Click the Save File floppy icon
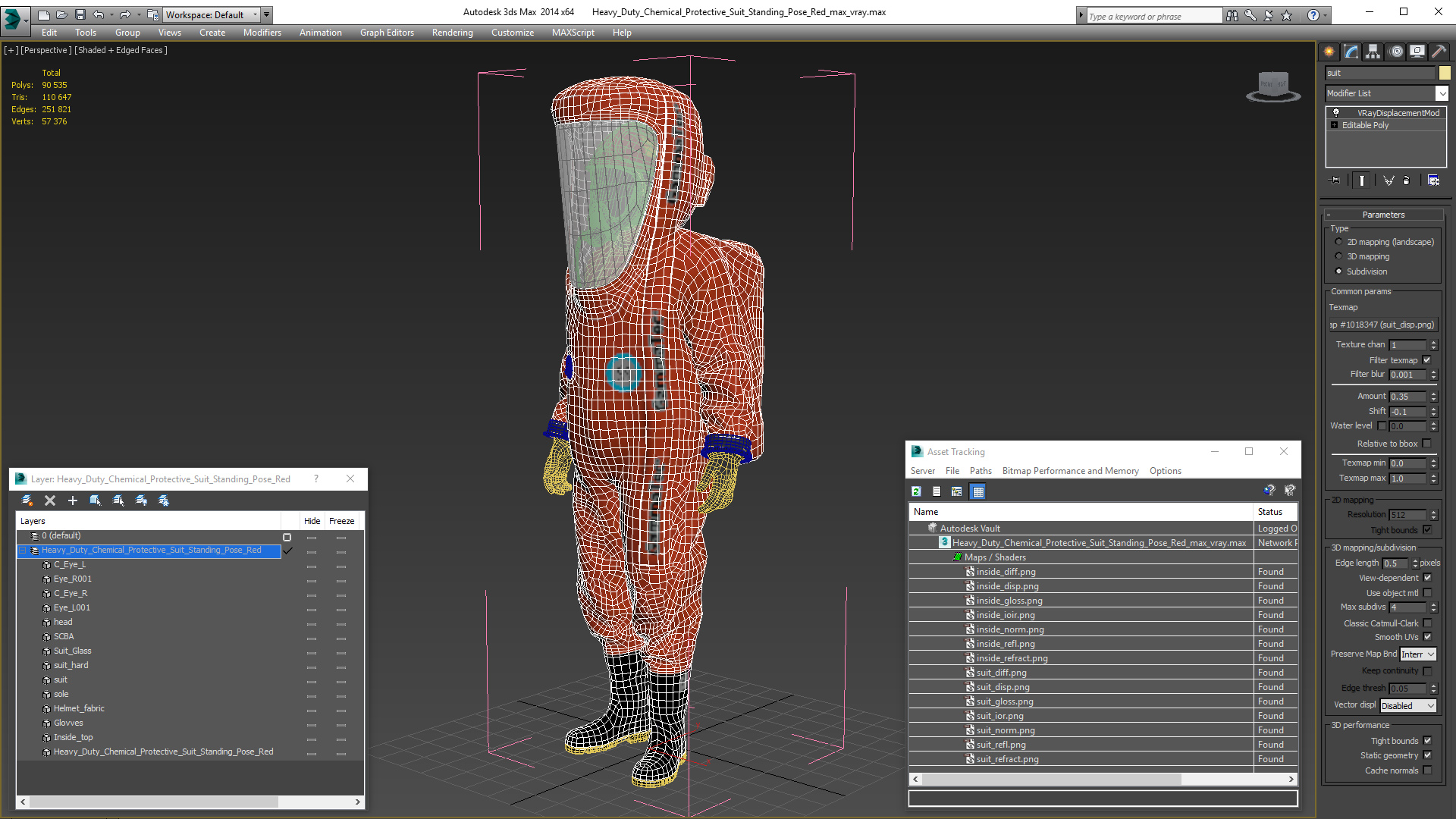1456x819 pixels. 80,14
